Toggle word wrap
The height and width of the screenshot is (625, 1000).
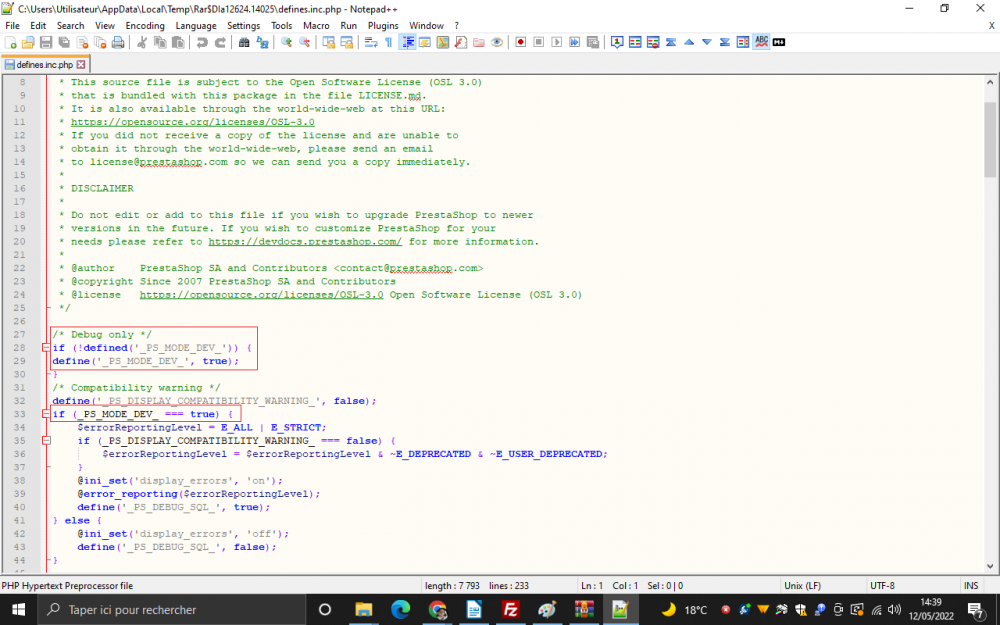click(x=370, y=44)
